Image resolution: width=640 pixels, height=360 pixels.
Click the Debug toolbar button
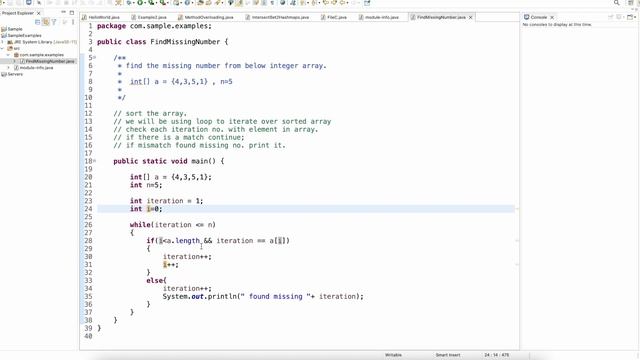[129, 3]
